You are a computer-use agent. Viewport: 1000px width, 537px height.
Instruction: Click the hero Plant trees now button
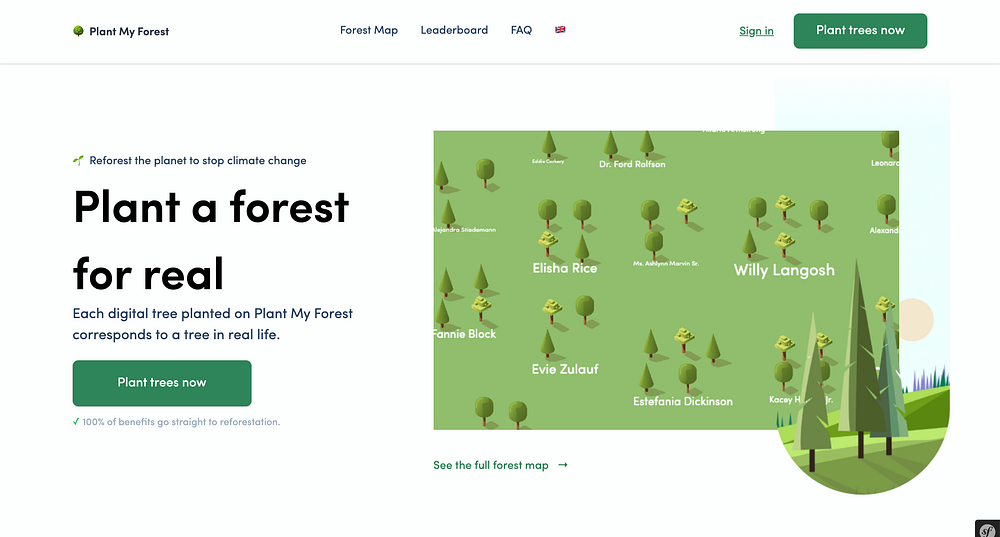[162, 383]
